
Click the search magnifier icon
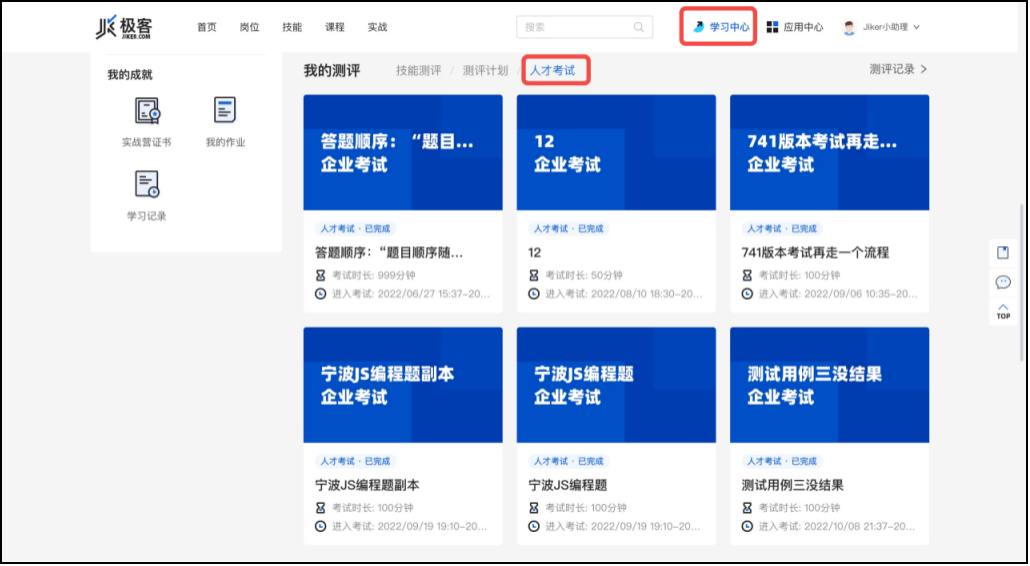point(638,28)
